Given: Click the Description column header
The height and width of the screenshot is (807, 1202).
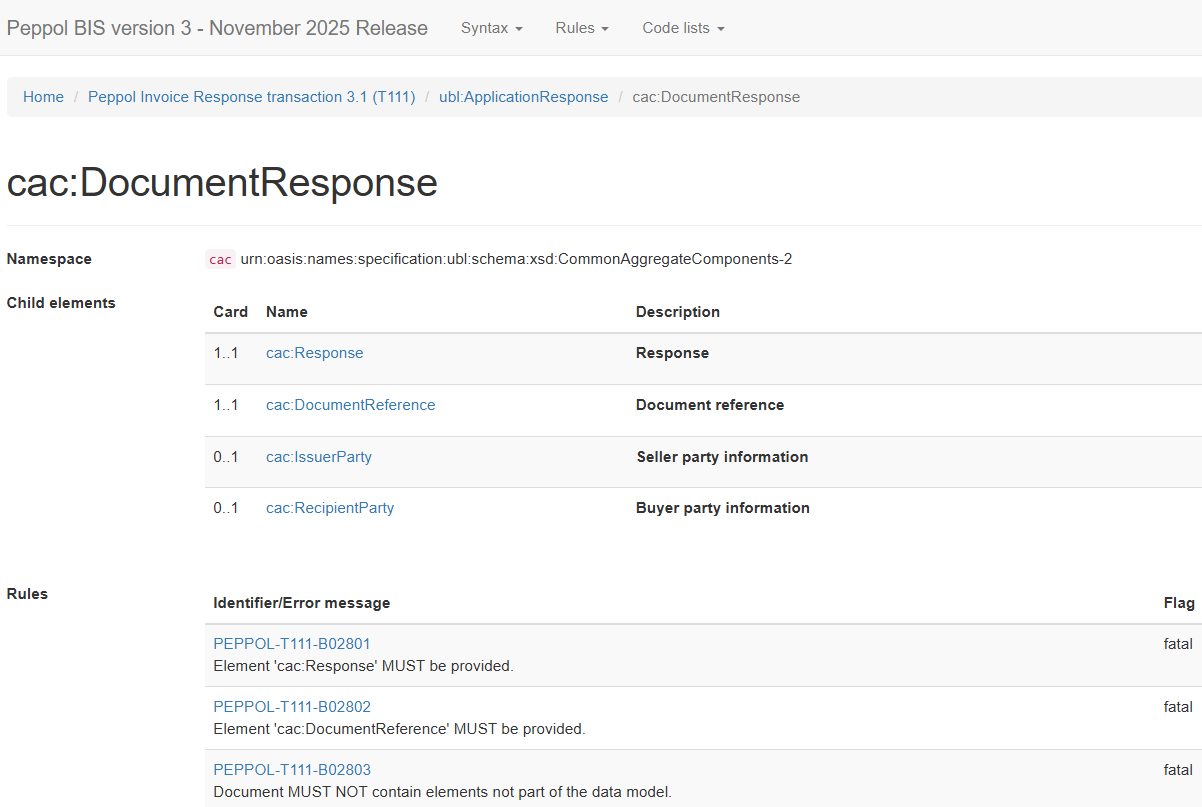Looking at the screenshot, I should 678,312.
